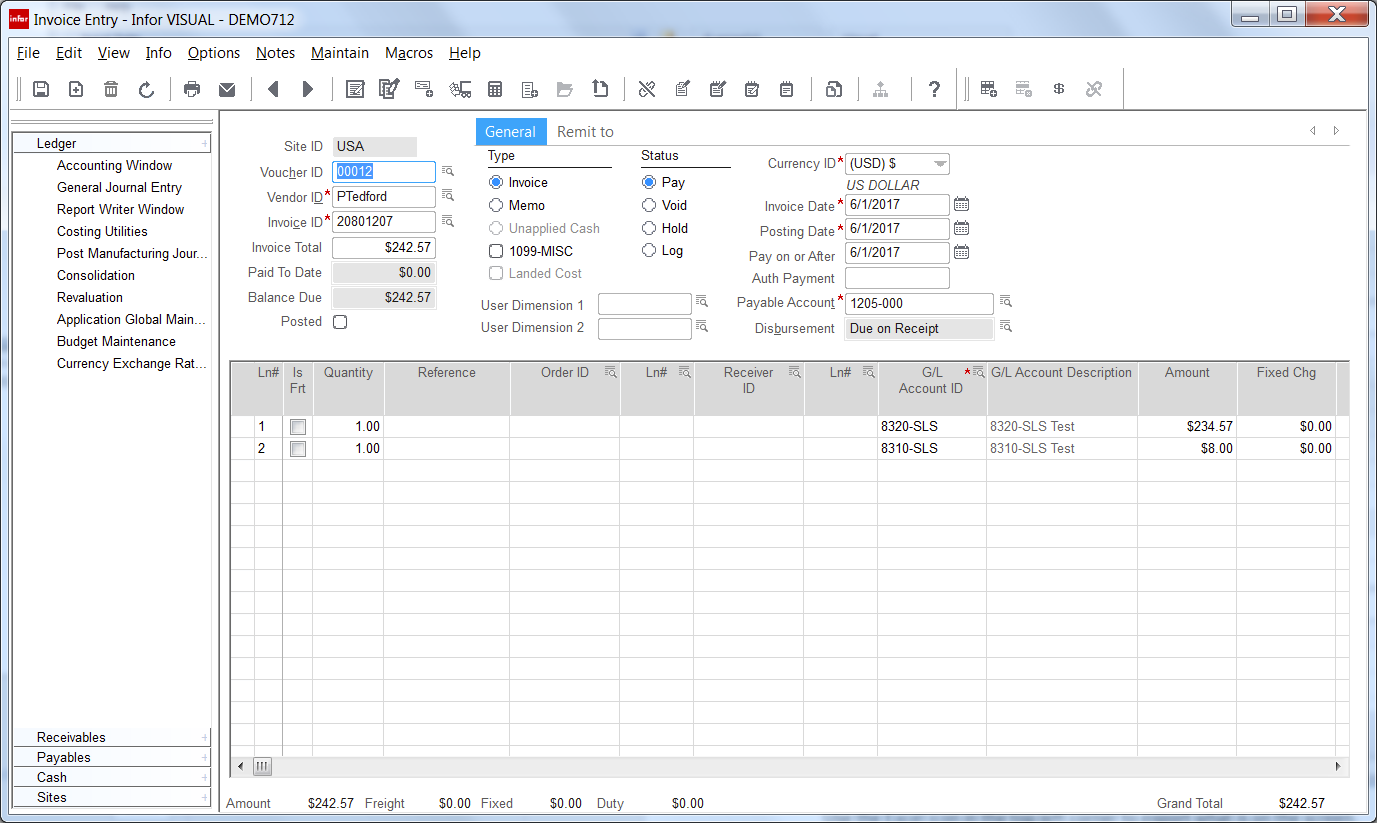The height and width of the screenshot is (823, 1377).
Task: Go to previous voucher with left arrow
Action: click(x=273, y=89)
